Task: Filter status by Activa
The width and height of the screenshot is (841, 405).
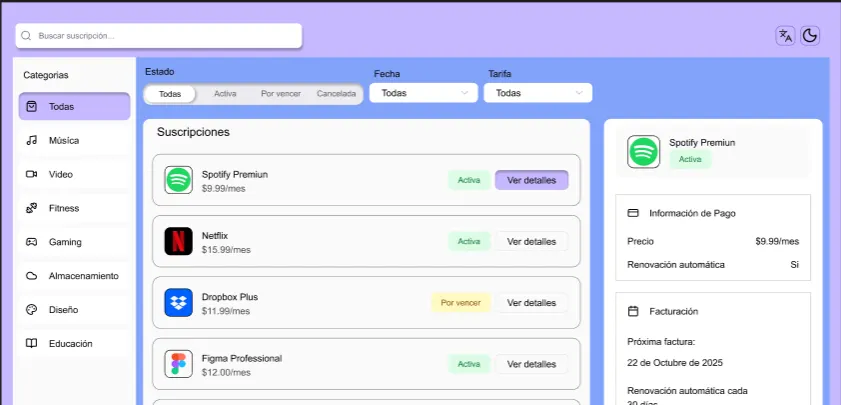Action: [x=225, y=94]
